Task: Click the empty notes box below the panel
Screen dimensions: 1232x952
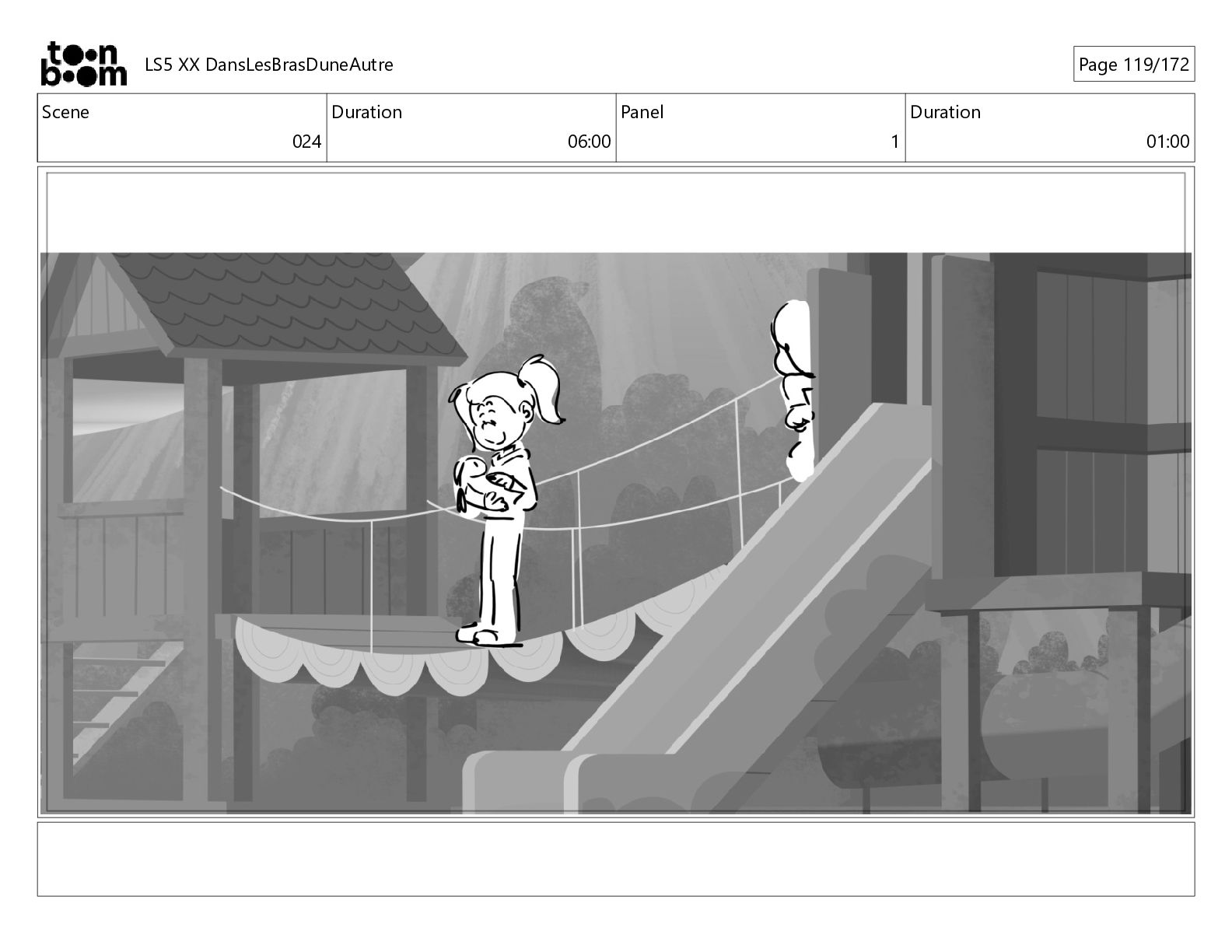Action: pyautogui.click(x=616, y=859)
